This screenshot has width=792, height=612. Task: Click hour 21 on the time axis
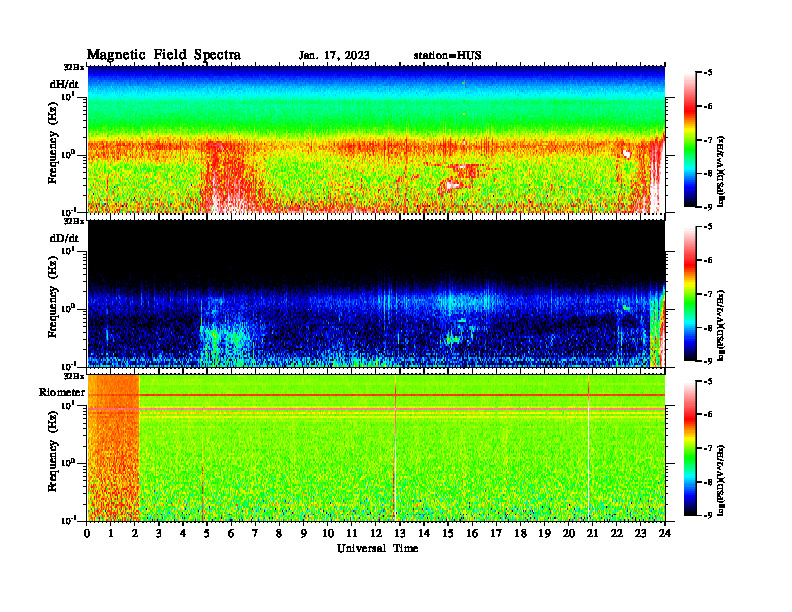592,534
